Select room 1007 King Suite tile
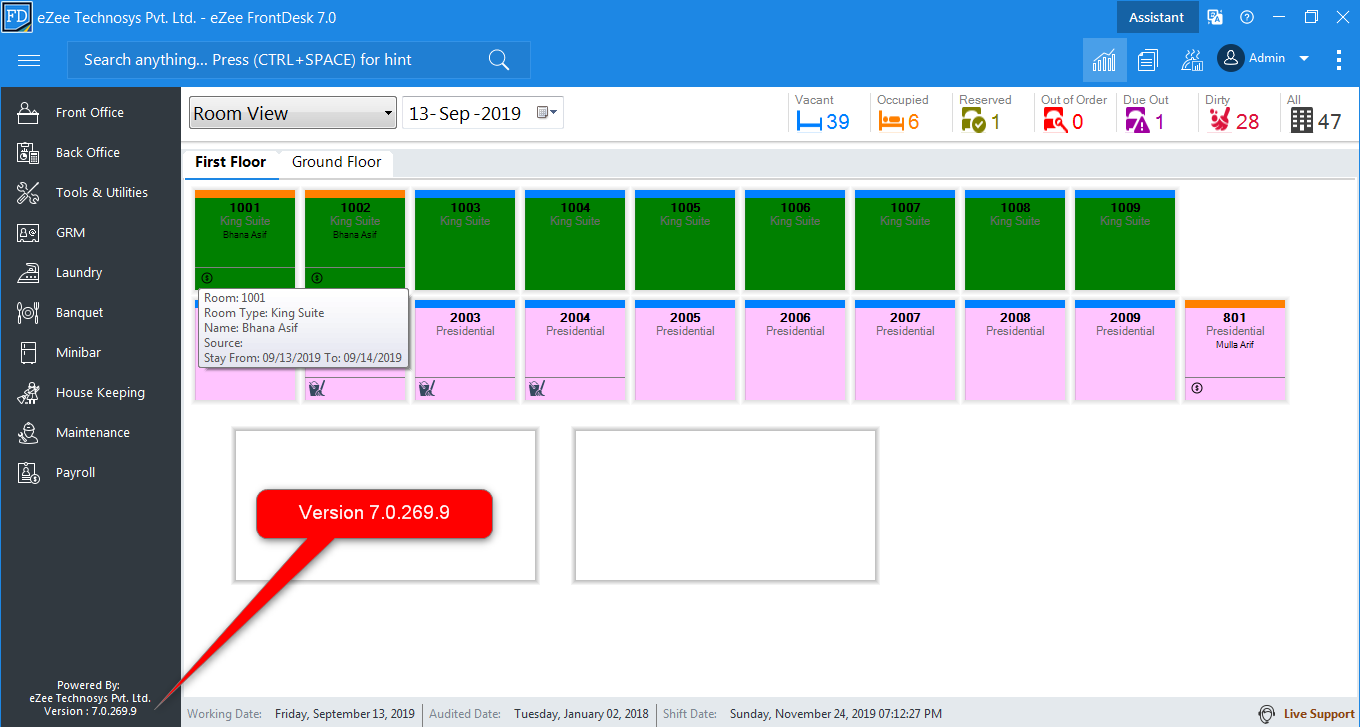The image size is (1360, 727). (905, 240)
